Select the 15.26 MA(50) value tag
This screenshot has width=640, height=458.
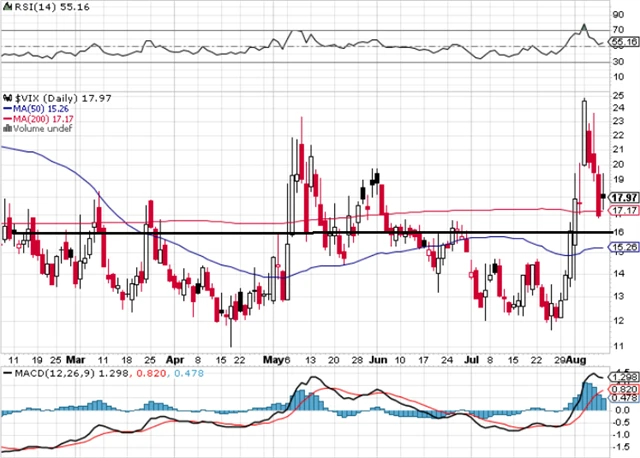pos(624,247)
